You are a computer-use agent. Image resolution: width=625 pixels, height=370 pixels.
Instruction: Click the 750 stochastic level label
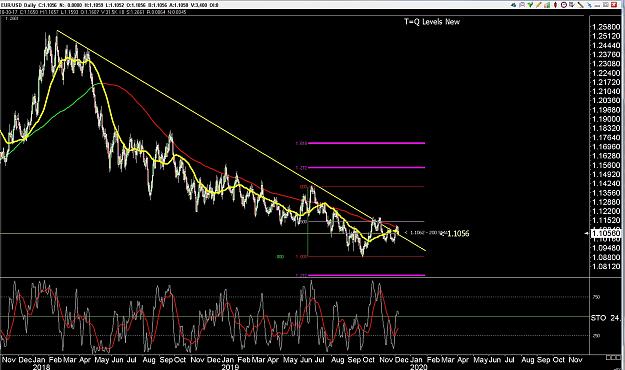pos(596,297)
